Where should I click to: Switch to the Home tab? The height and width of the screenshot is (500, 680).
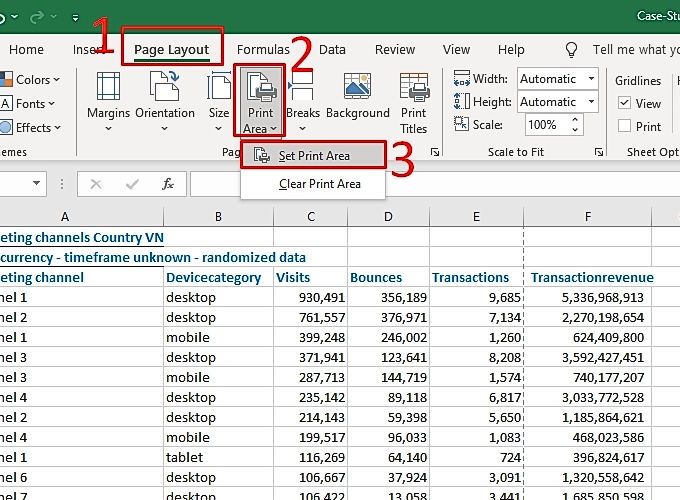(26, 49)
